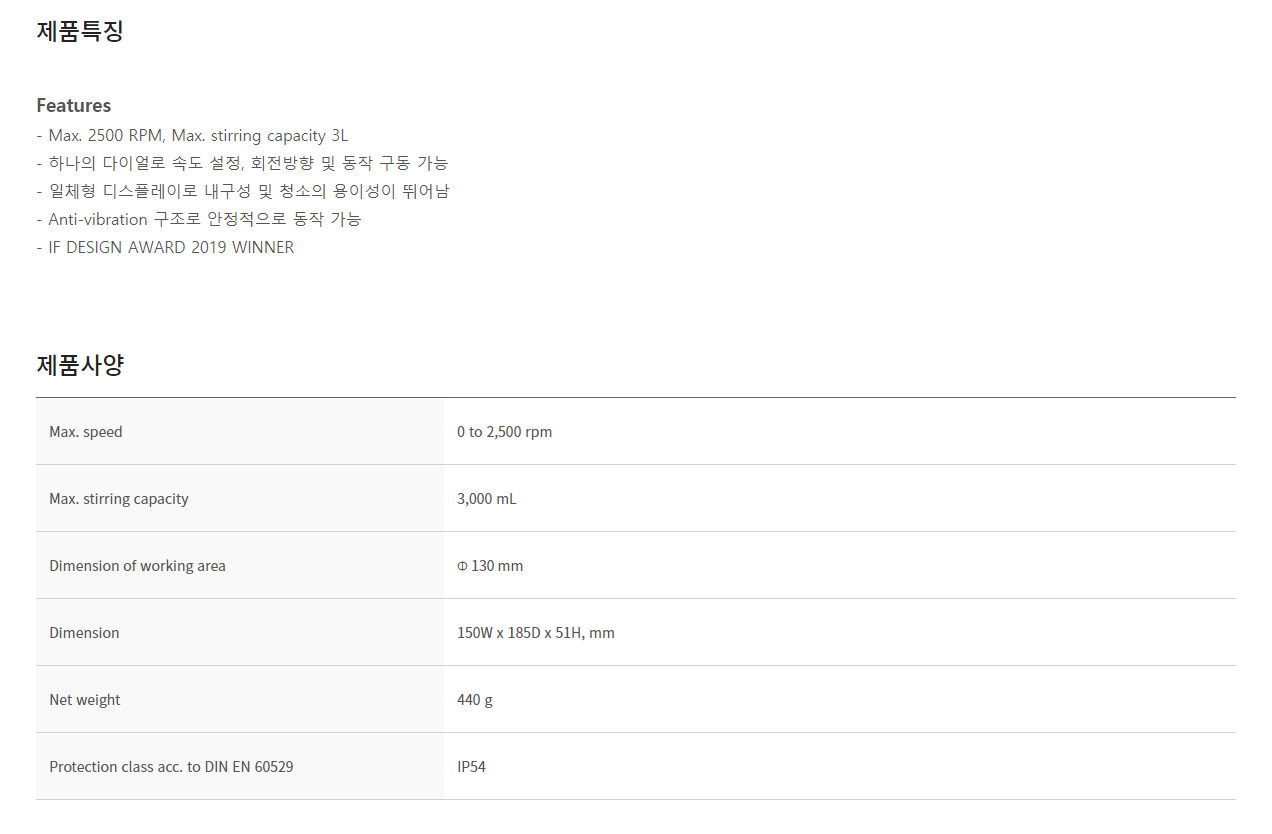
Task: Select the Dimension row label
Action: point(84,633)
